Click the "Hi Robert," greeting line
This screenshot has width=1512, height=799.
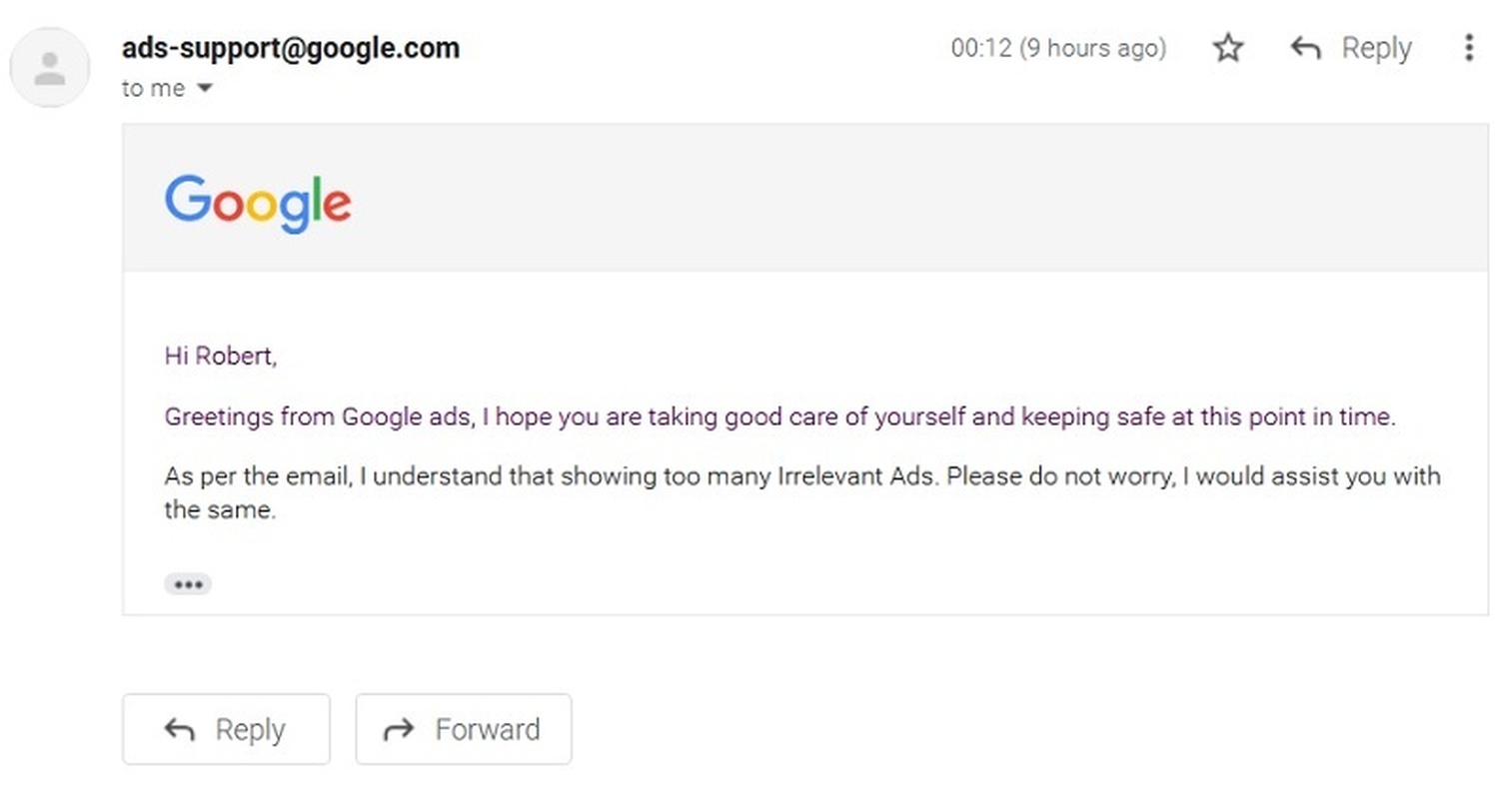point(221,357)
